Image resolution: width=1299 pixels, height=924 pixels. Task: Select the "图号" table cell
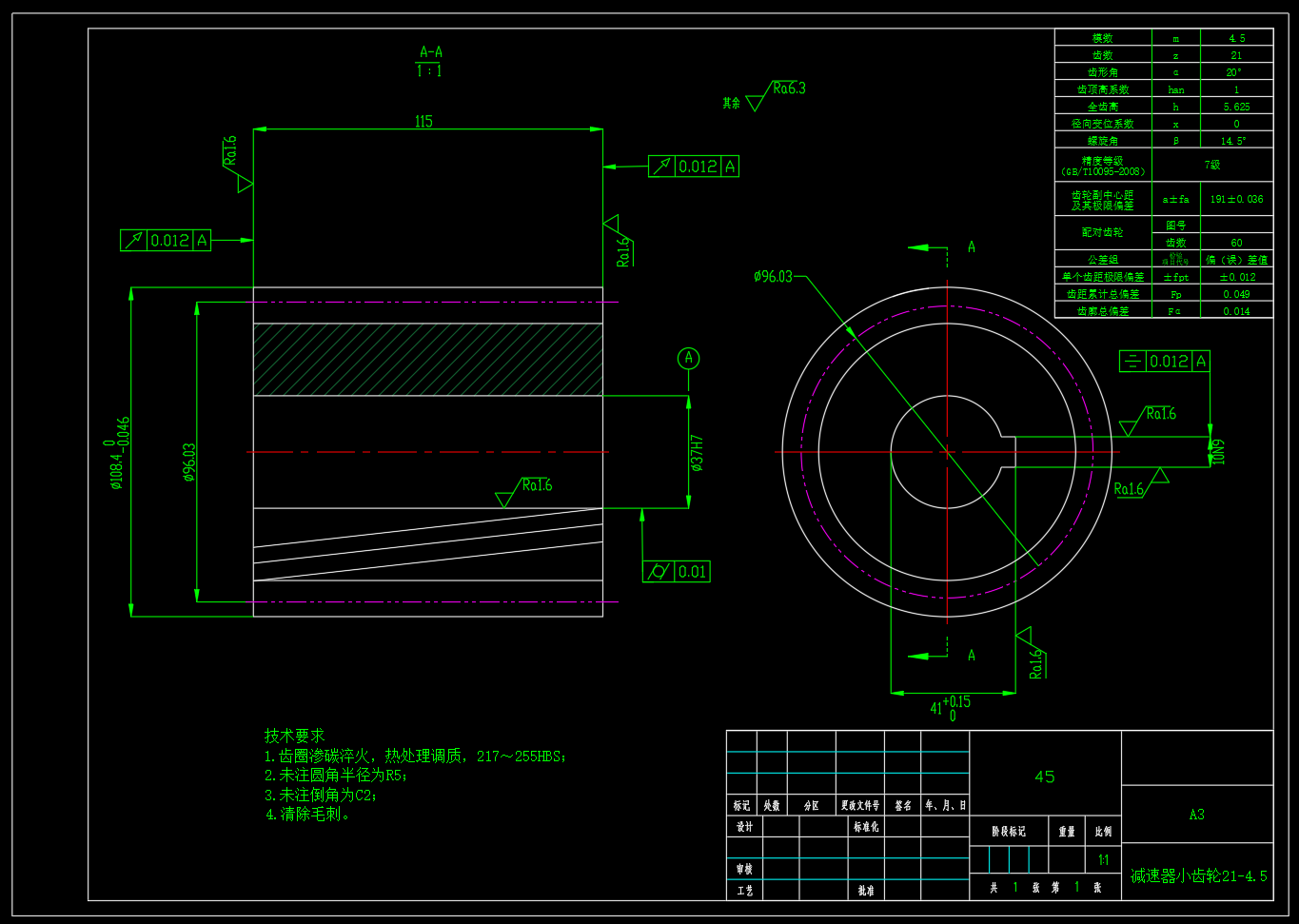point(1176,226)
